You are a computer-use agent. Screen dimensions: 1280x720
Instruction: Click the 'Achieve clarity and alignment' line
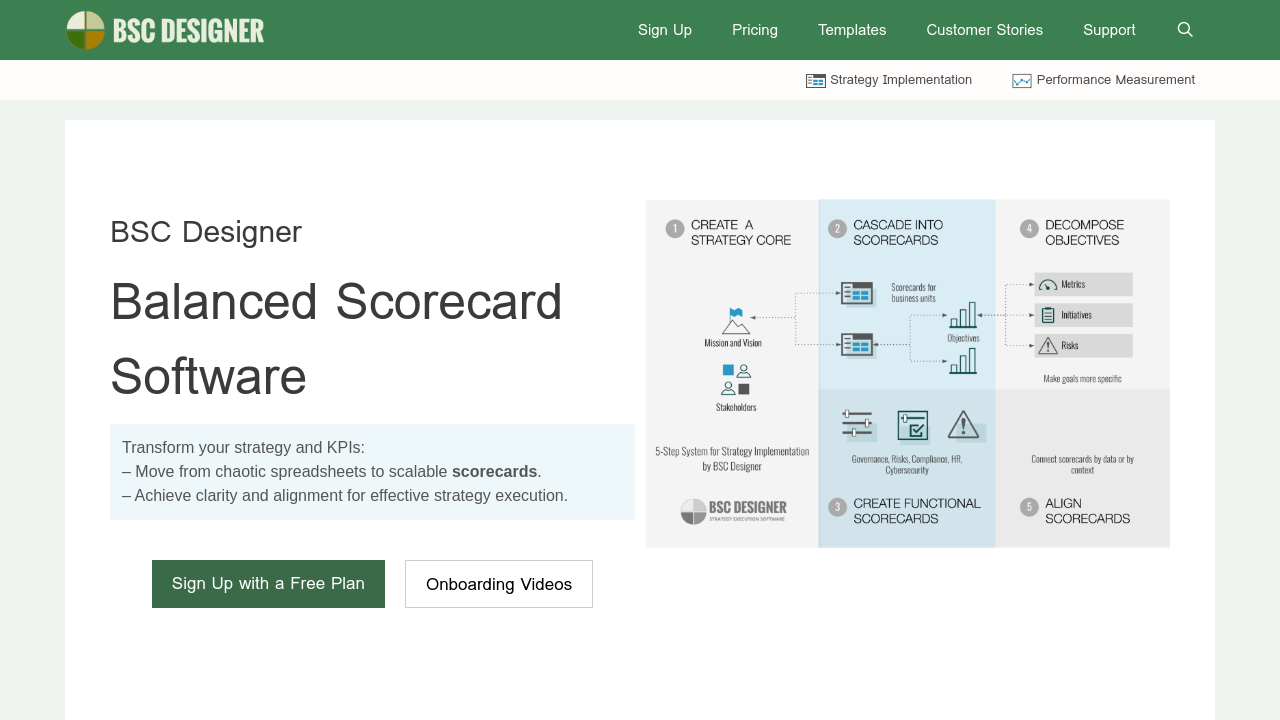pos(345,496)
